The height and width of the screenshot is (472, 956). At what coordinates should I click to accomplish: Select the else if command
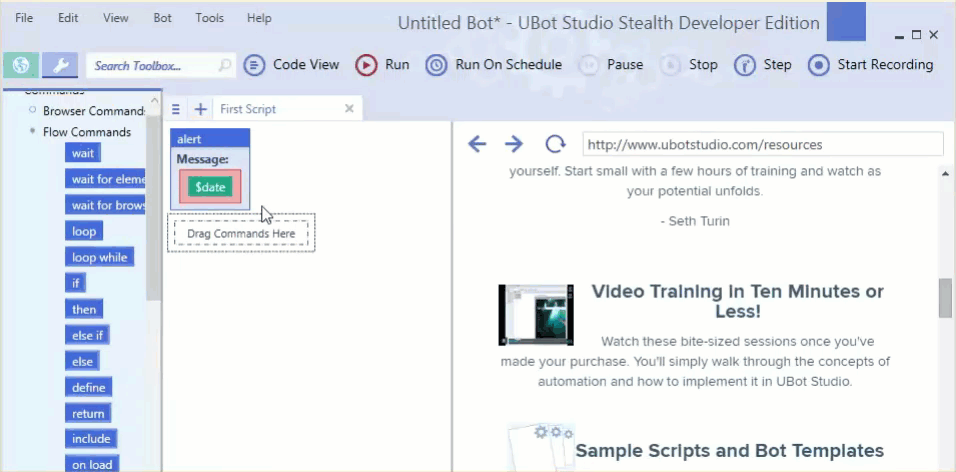click(x=87, y=335)
